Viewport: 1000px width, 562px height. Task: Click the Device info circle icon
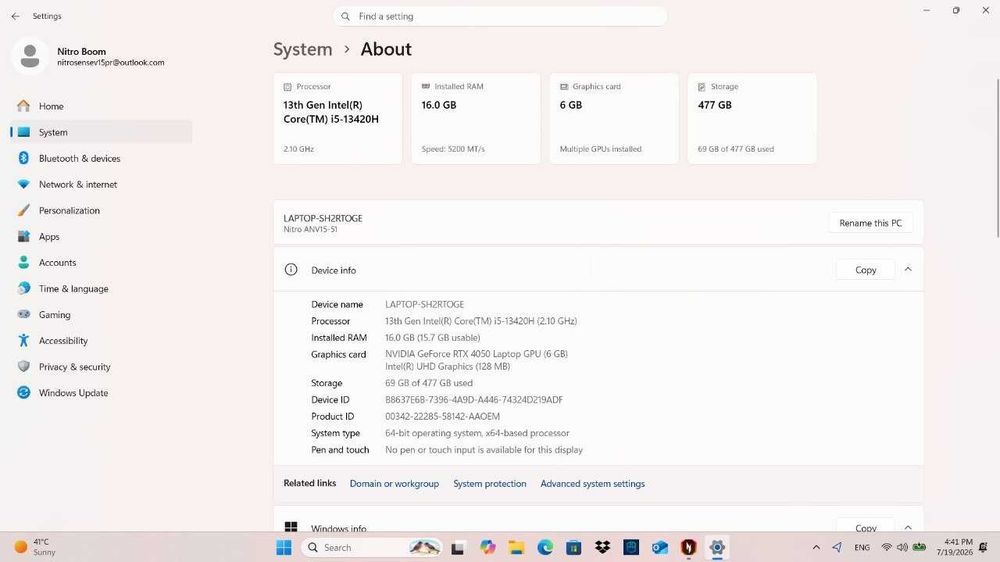click(x=291, y=270)
